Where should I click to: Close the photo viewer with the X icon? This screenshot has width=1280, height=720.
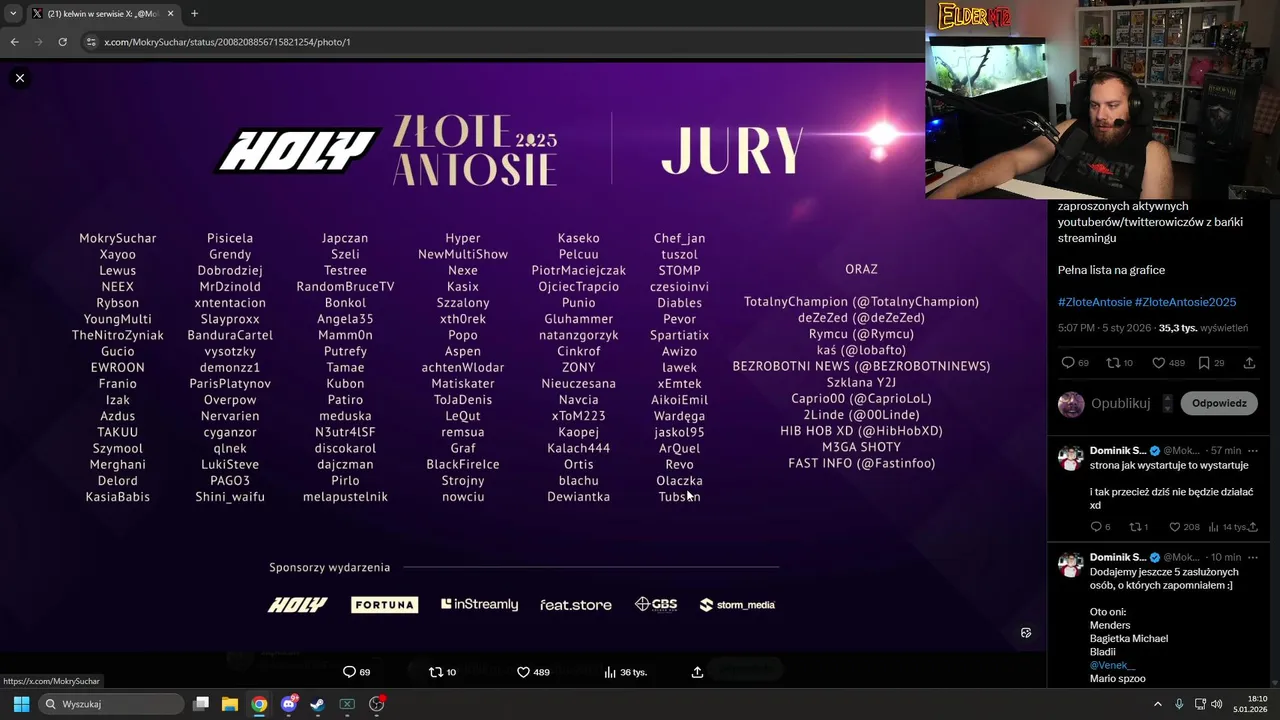point(19,78)
